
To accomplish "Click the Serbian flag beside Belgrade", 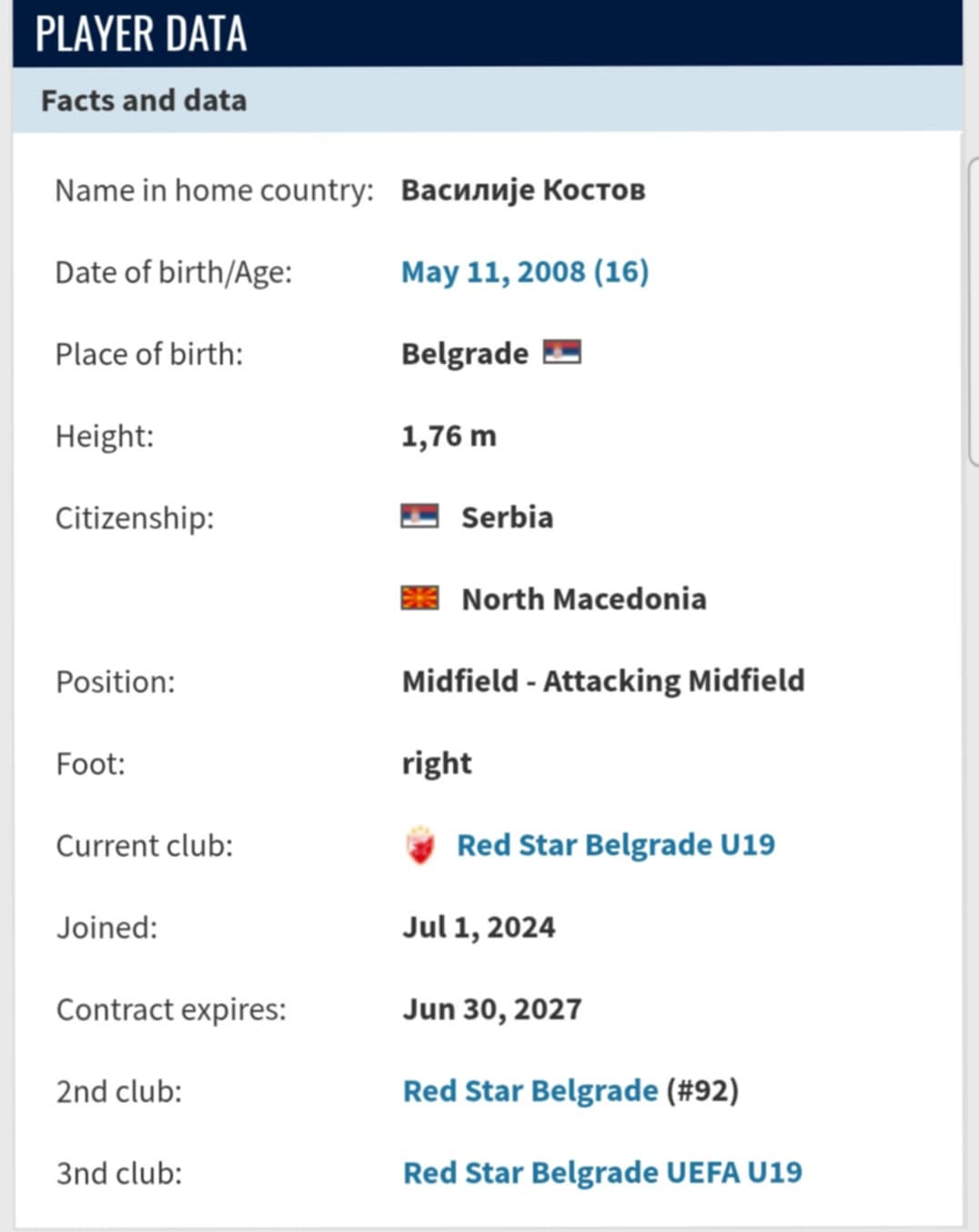I will 561,352.
